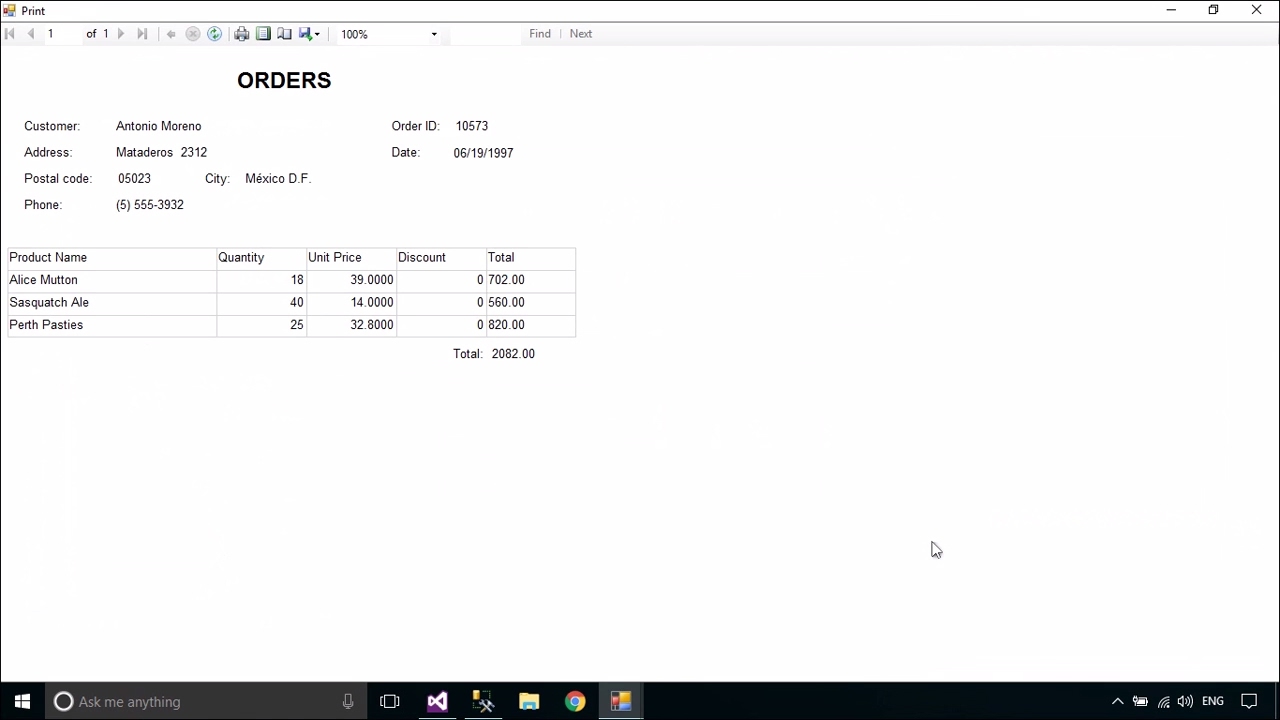
Task: Click the Print window title icon
Action: click(x=9, y=10)
